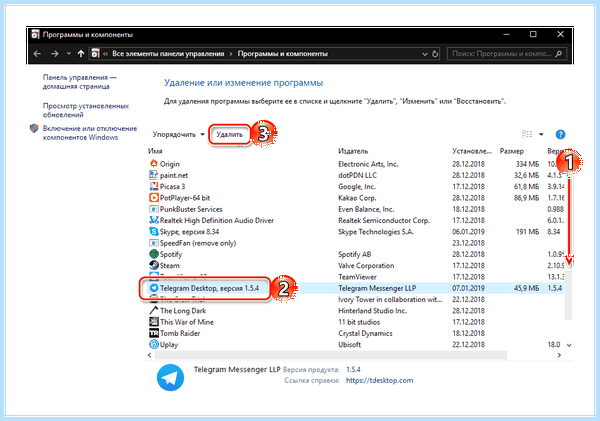The image size is (600, 421).
Task: Select the 11 bit studios cell
Action: coord(359,322)
